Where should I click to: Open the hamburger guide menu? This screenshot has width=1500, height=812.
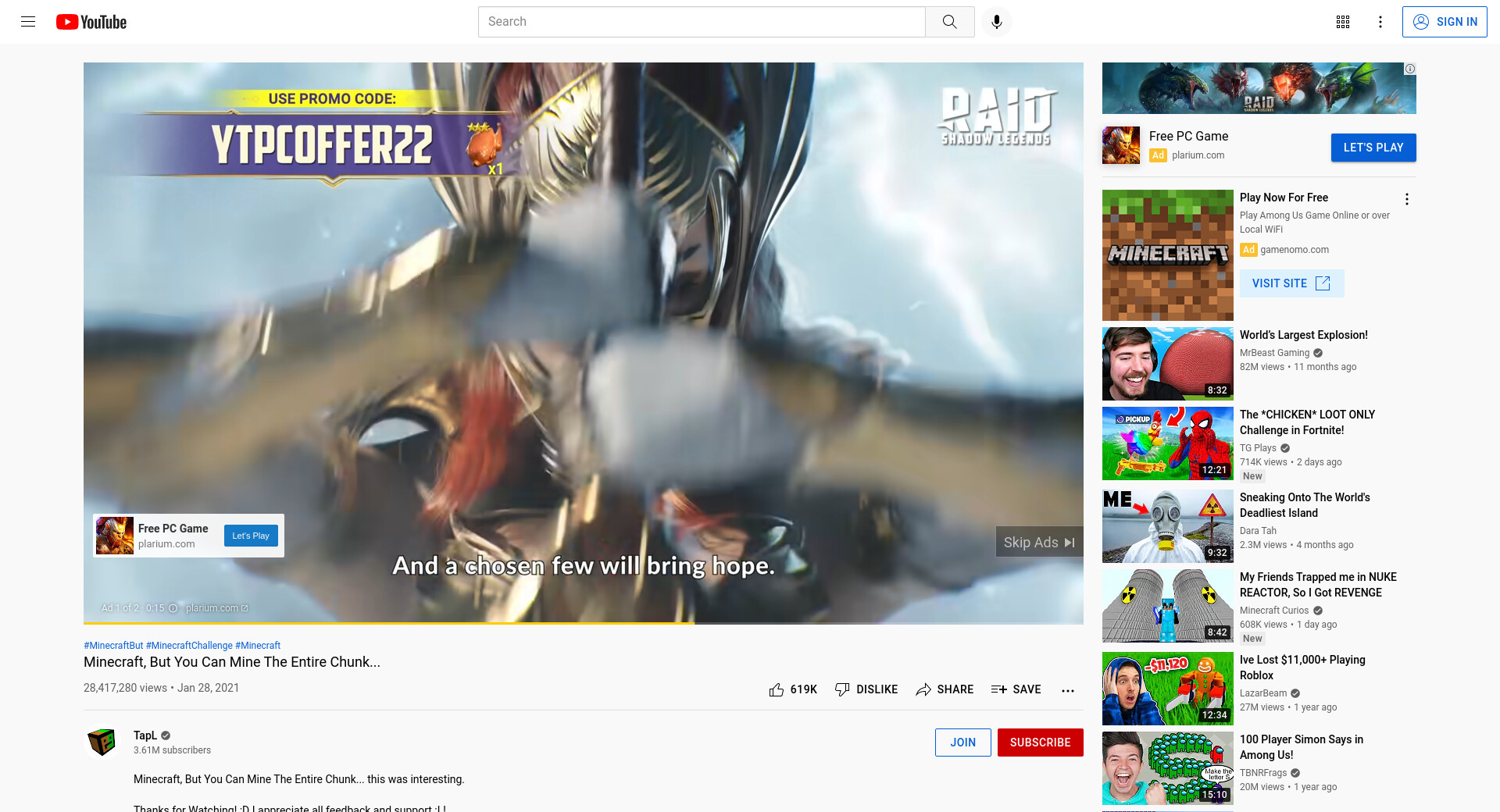[x=28, y=22]
